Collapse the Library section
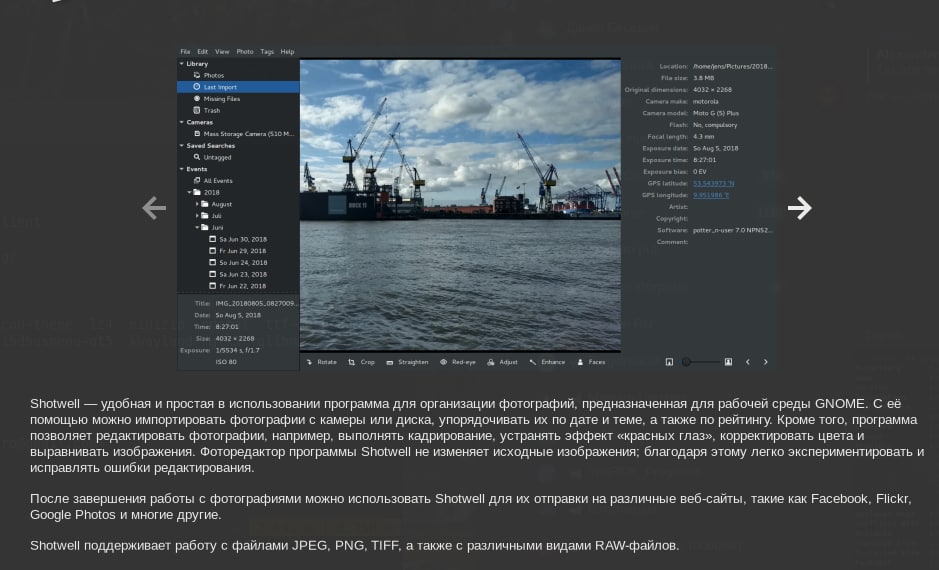This screenshot has width=939, height=570. point(181,63)
